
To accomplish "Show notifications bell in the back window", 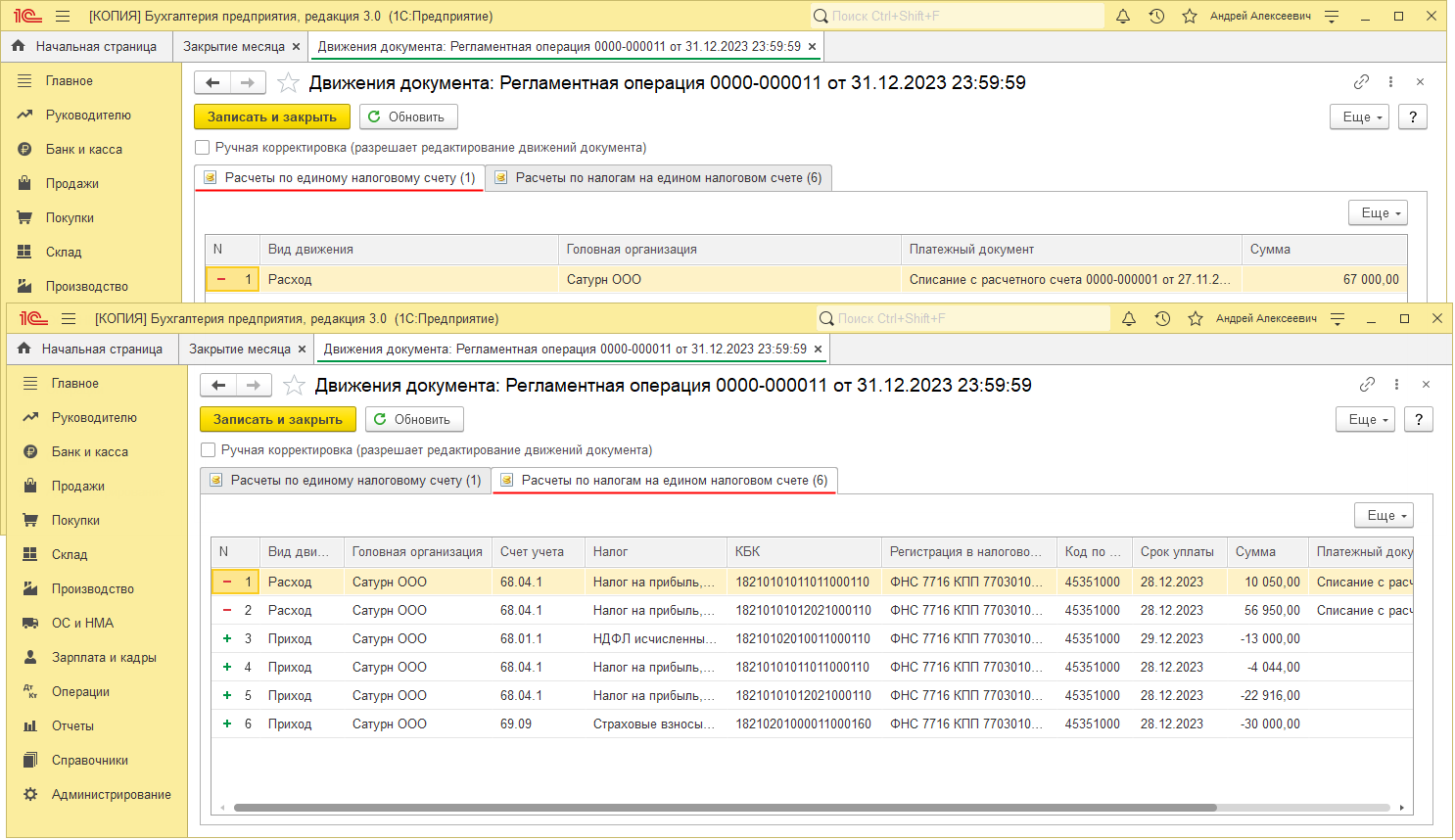I will [1123, 17].
